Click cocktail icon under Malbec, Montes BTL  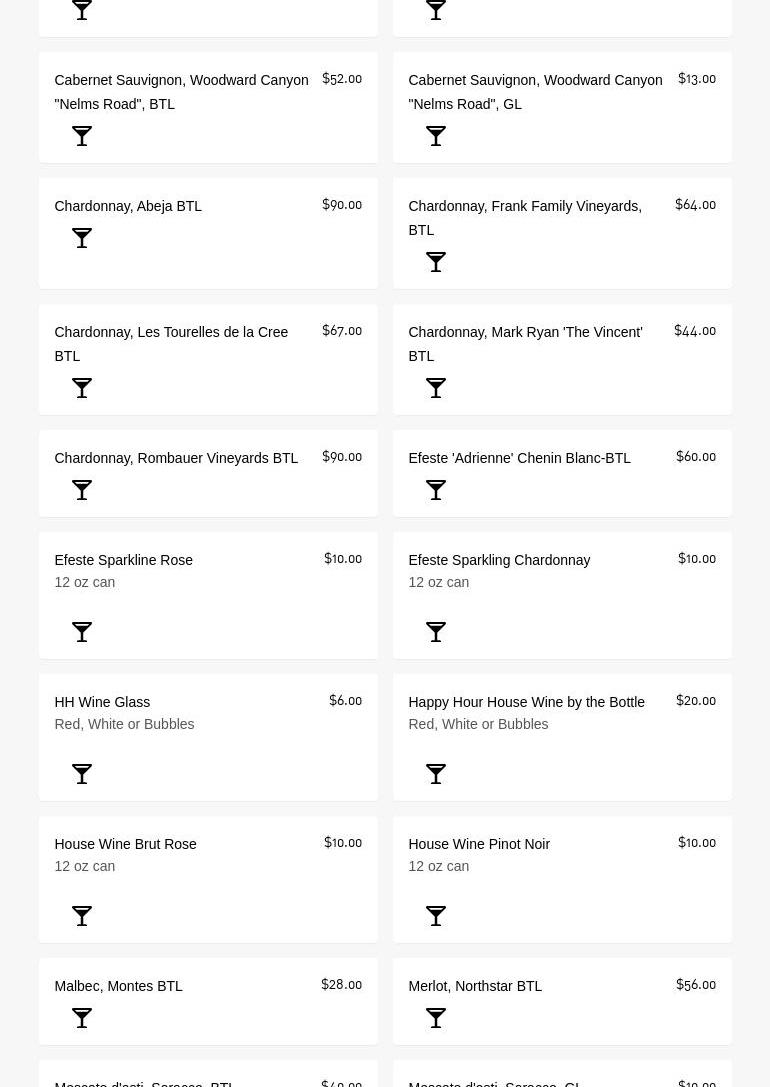point(82,1018)
